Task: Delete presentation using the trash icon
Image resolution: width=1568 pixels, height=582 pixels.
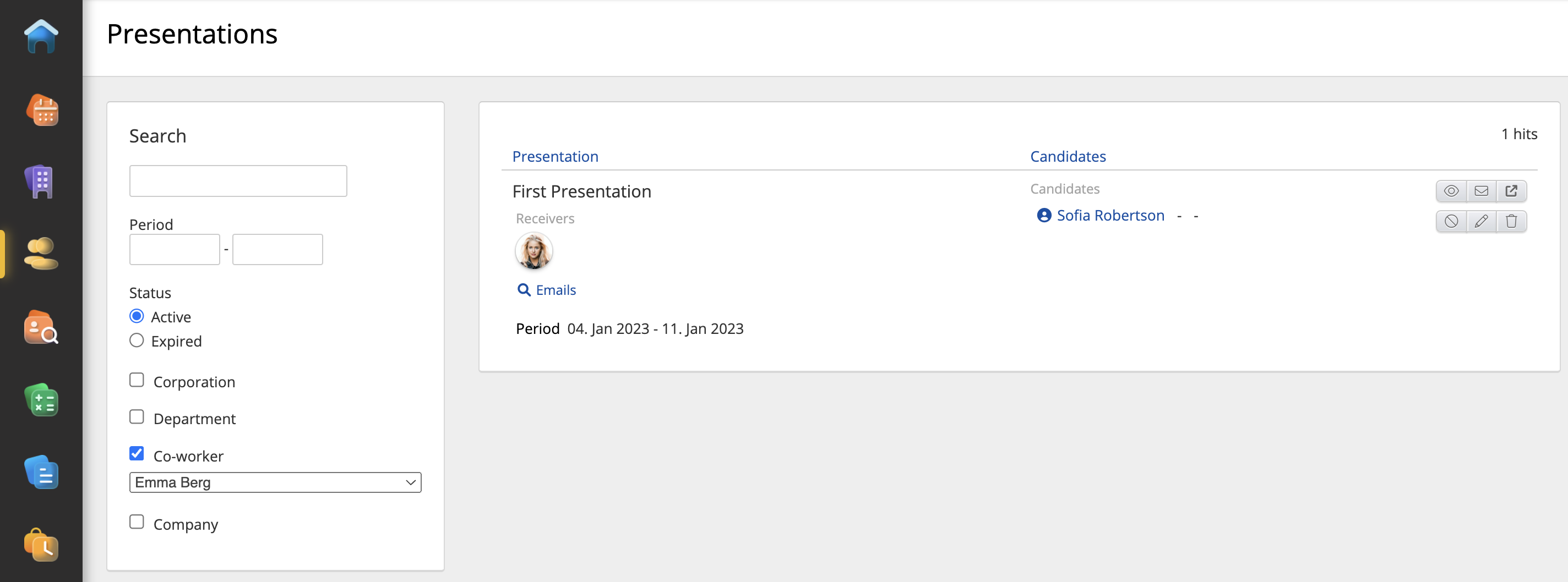Action: 1511,221
